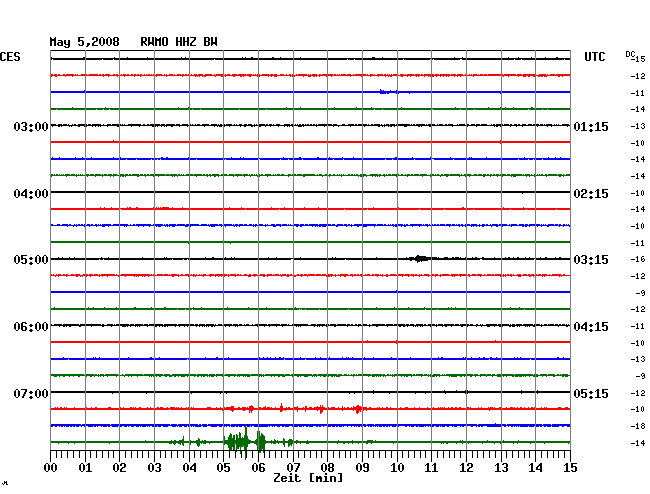
Task: Click the date label "May 5,2008"
Action: tap(85, 42)
